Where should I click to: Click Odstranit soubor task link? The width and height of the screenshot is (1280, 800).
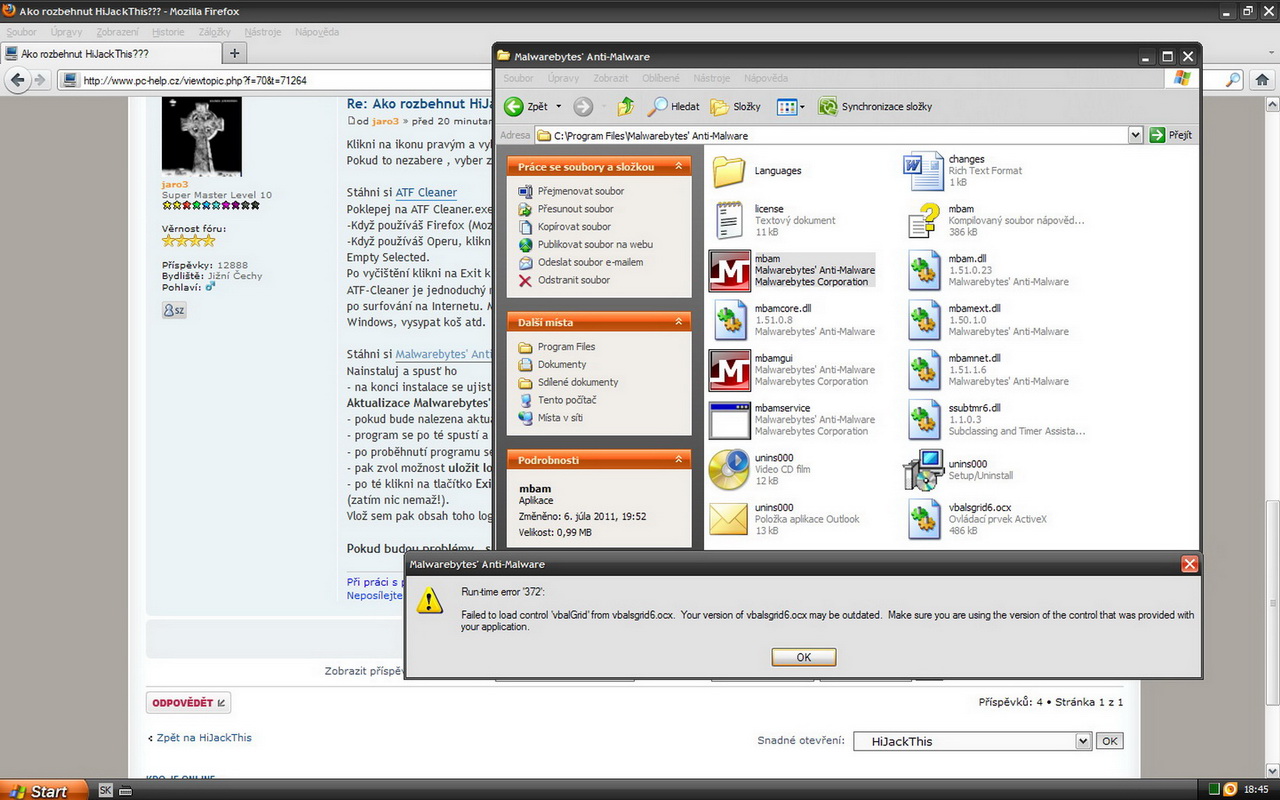coord(573,280)
